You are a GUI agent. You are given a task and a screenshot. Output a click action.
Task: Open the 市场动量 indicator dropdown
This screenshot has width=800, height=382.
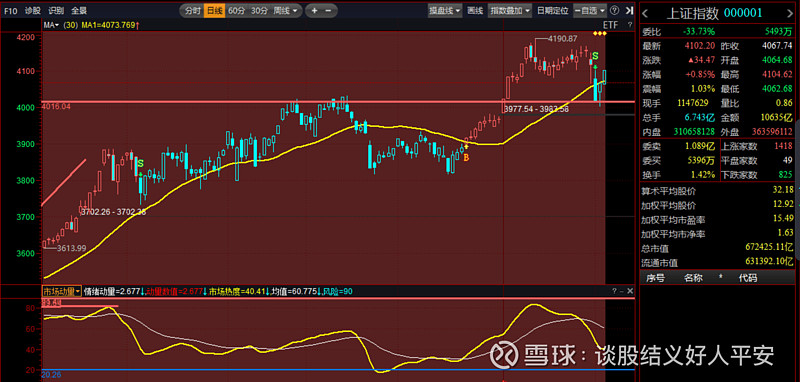[61, 291]
